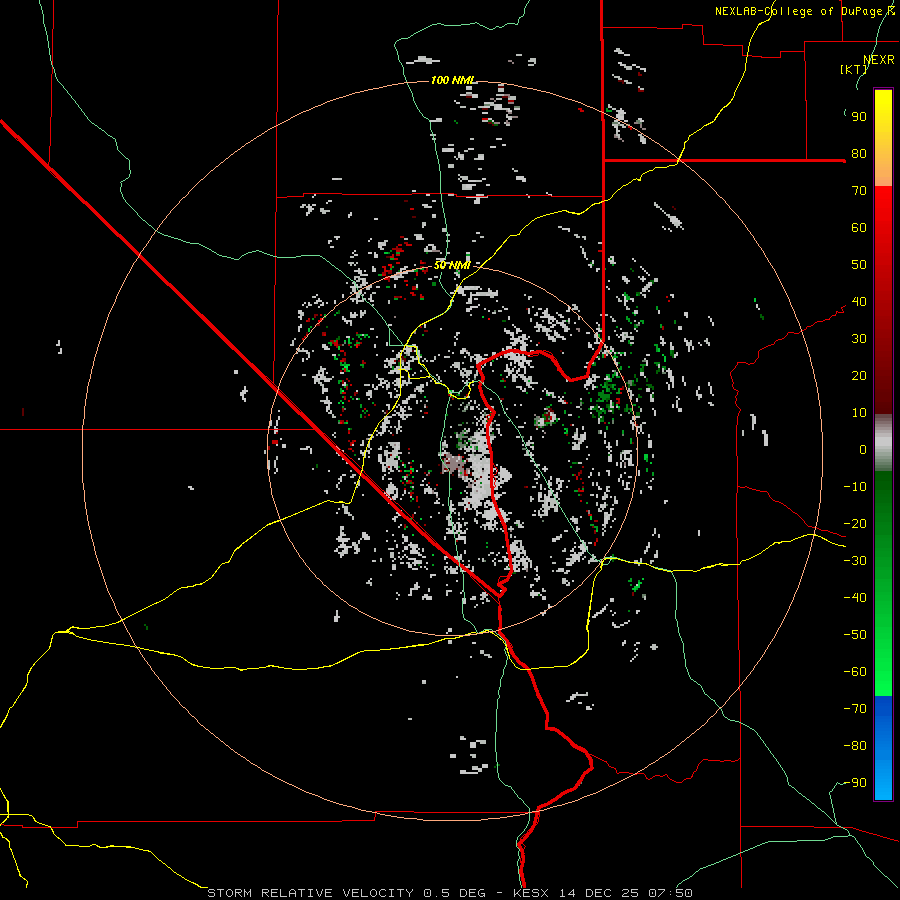The width and height of the screenshot is (900, 900).
Task: Click the "14 DEC 25" date text
Action: point(599,893)
